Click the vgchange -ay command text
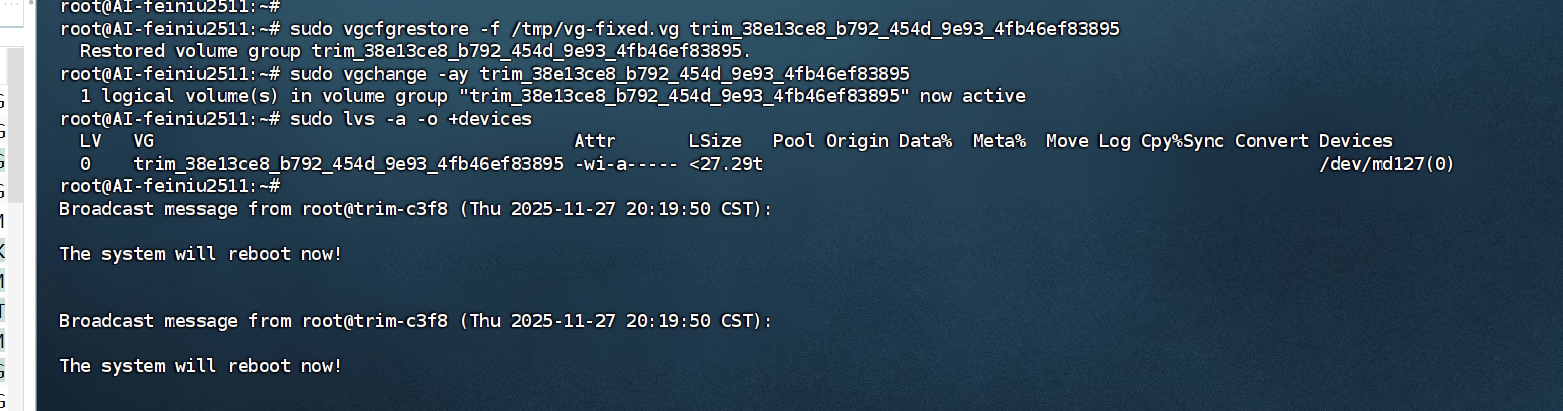The height and width of the screenshot is (411, 1563). [x=599, y=73]
